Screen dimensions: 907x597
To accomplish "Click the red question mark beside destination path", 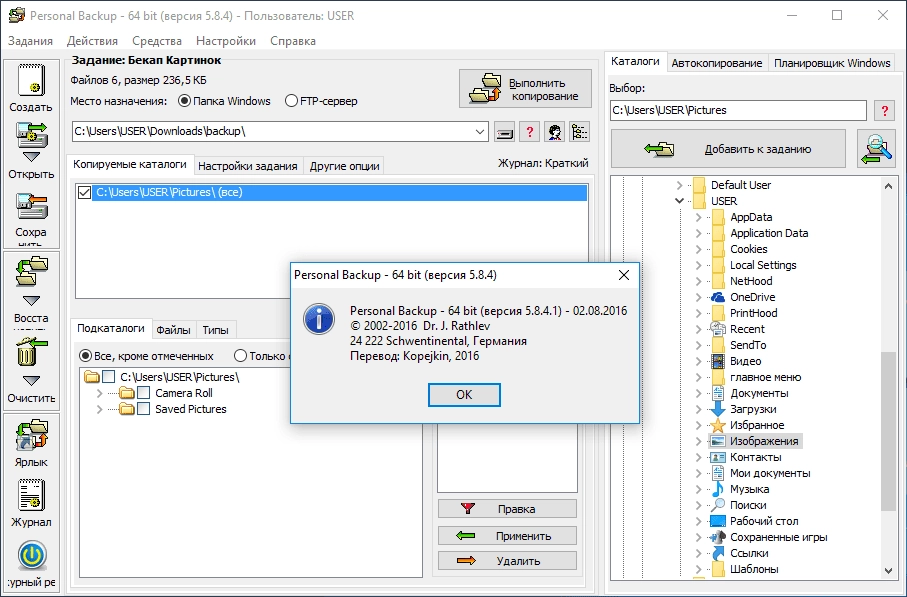I will click(529, 132).
